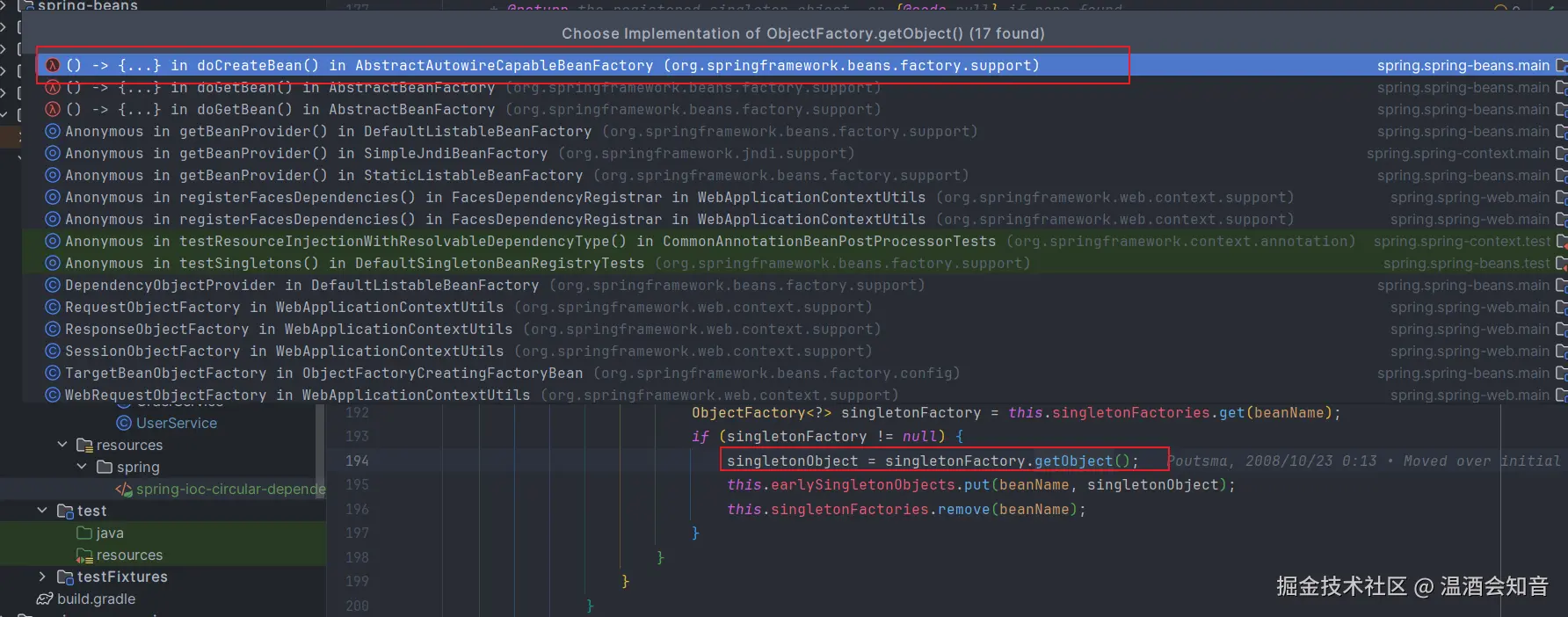This screenshot has height=617, width=1568.
Task: Click spring folder icon in tree
Action: [x=105, y=467]
